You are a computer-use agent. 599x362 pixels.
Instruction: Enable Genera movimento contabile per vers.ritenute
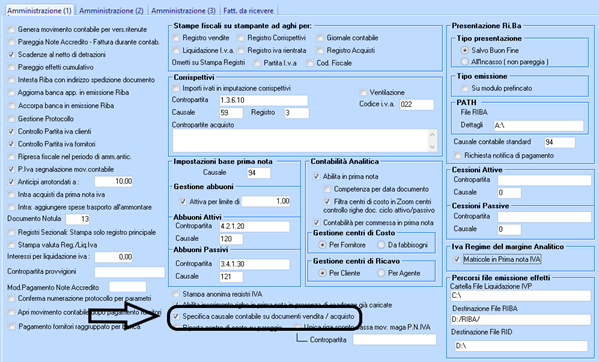(11, 29)
